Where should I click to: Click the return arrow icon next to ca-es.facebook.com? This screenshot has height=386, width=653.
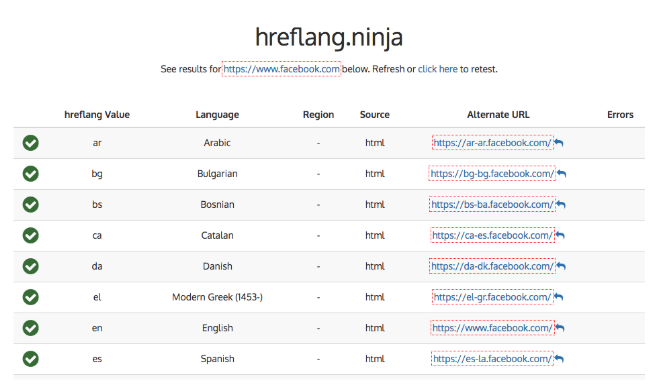point(560,235)
